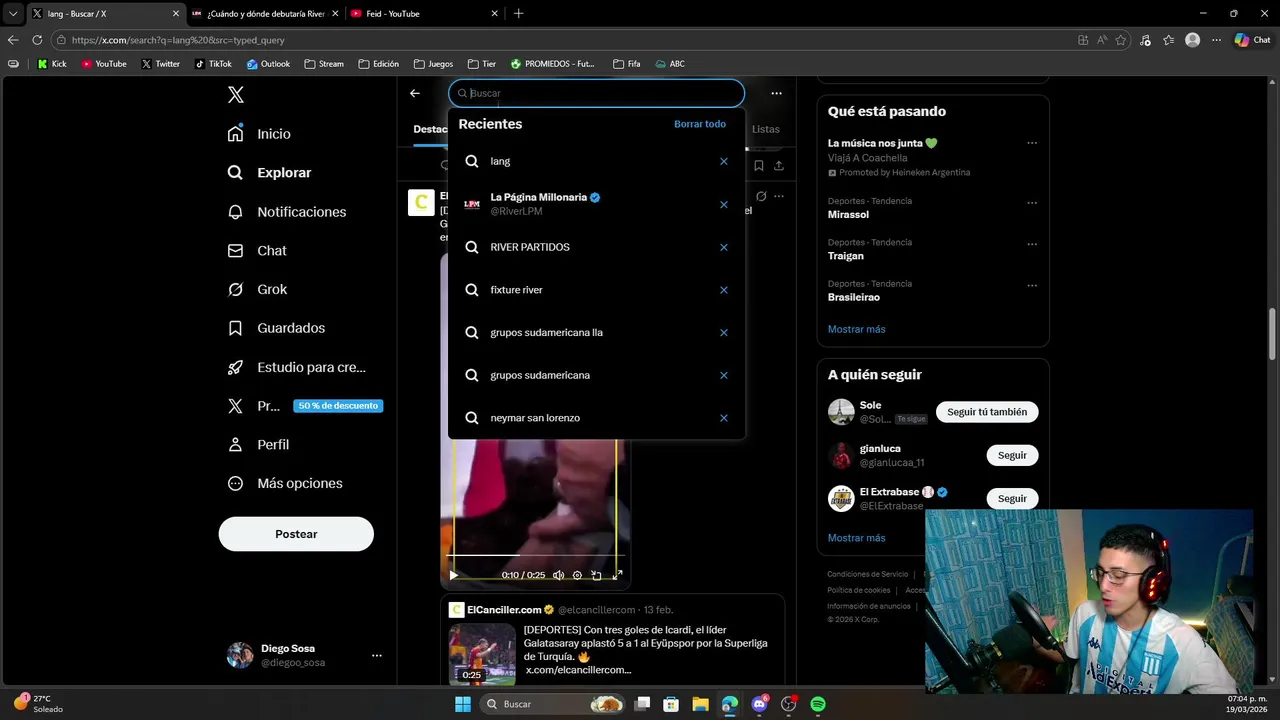Remove 'grupos sudamericana' from recent searches
The width and height of the screenshot is (1280, 720).
pyautogui.click(x=724, y=375)
